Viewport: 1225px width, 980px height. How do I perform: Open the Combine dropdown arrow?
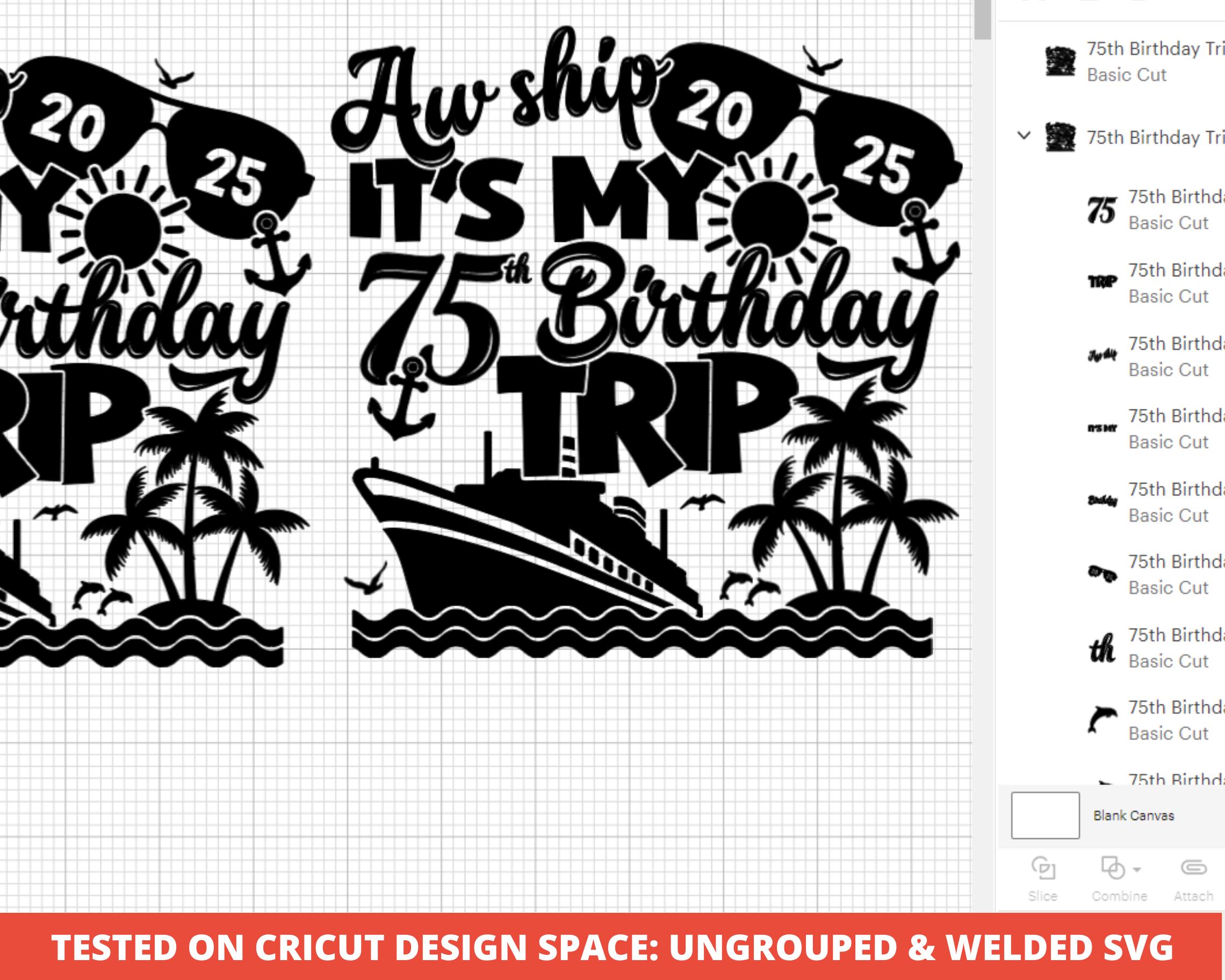coord(1137,869)
